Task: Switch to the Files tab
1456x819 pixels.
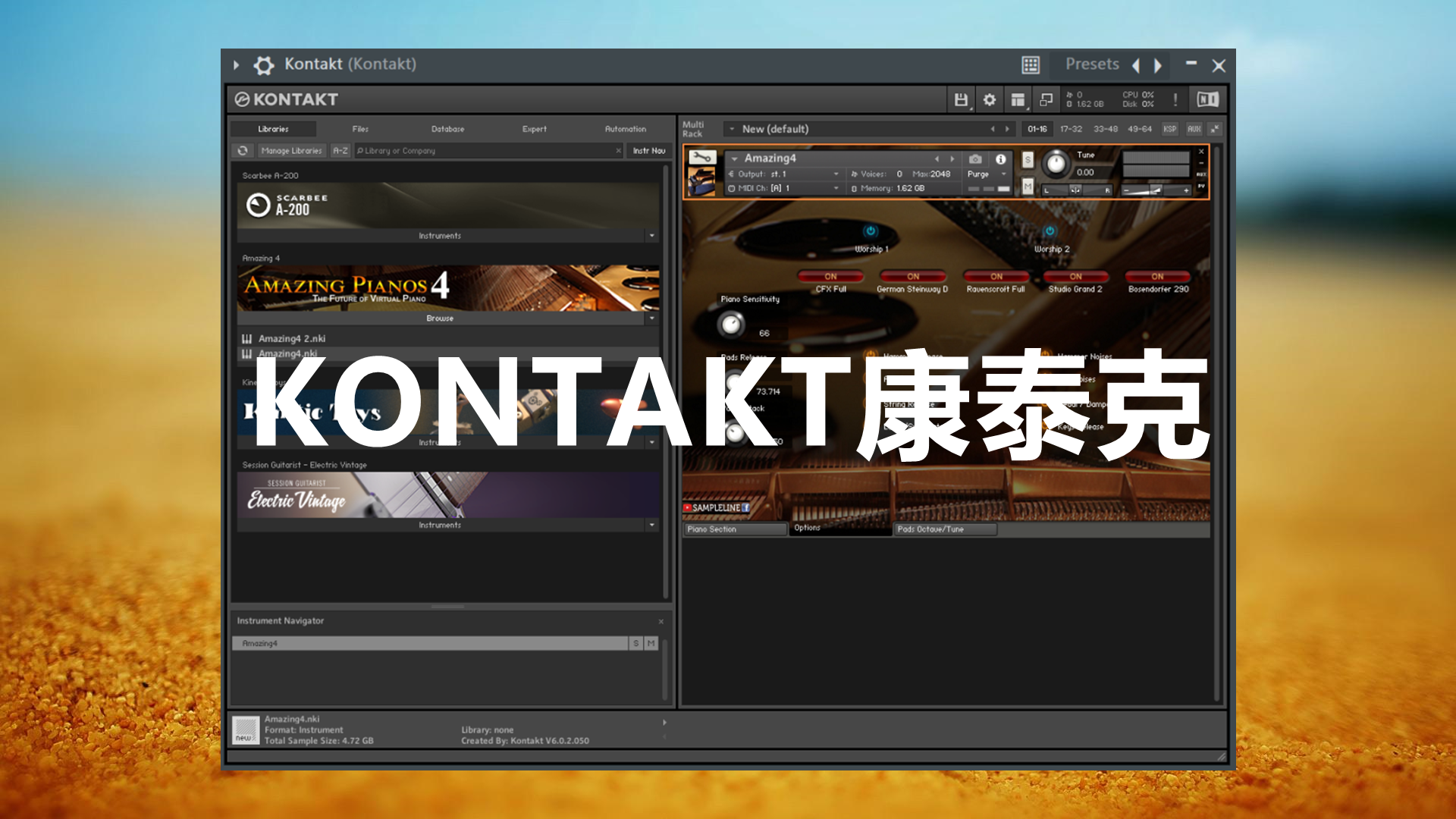Action: [x=360, y=130]
